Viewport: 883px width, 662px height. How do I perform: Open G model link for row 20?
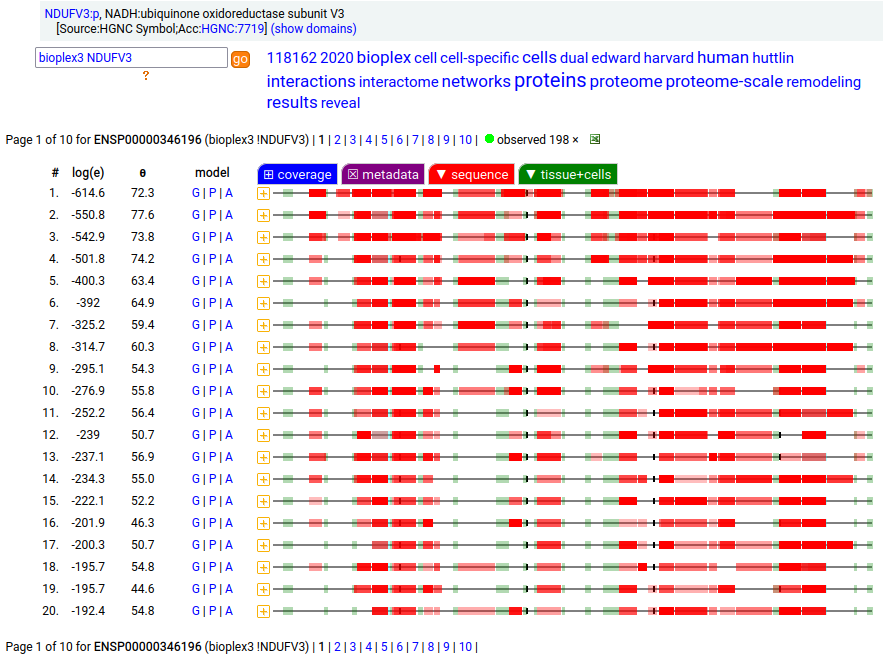click(x=196, y=611)
